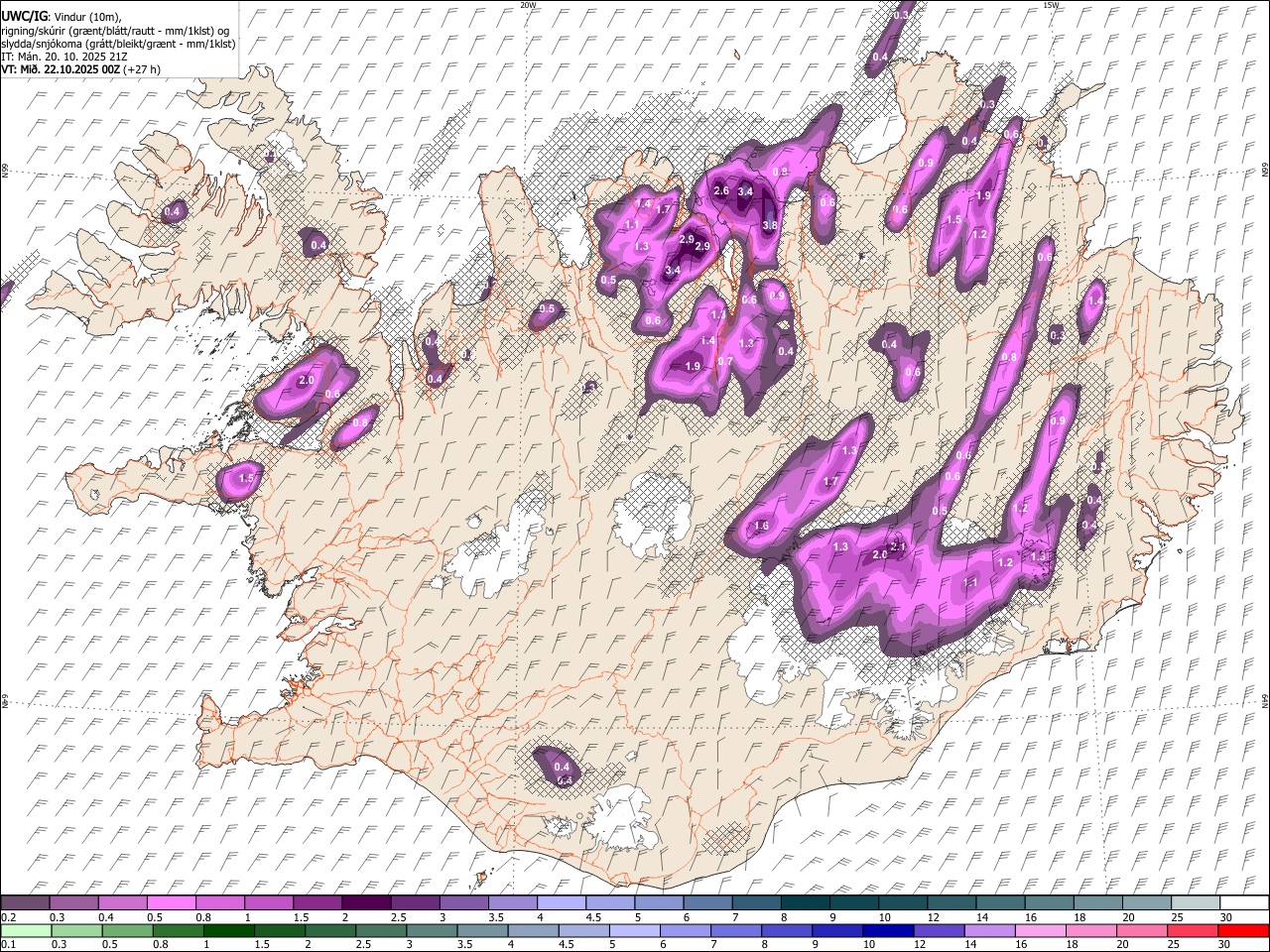The width and height of the screenshot is (1270, 952).
Task: Select the 8 blue swatch in lower legend row
Action: click(786, 931)
